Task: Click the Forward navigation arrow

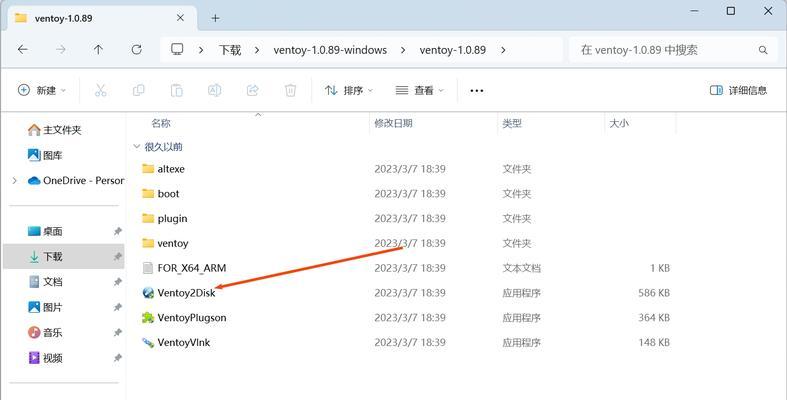Action: (x=61, y=49)
